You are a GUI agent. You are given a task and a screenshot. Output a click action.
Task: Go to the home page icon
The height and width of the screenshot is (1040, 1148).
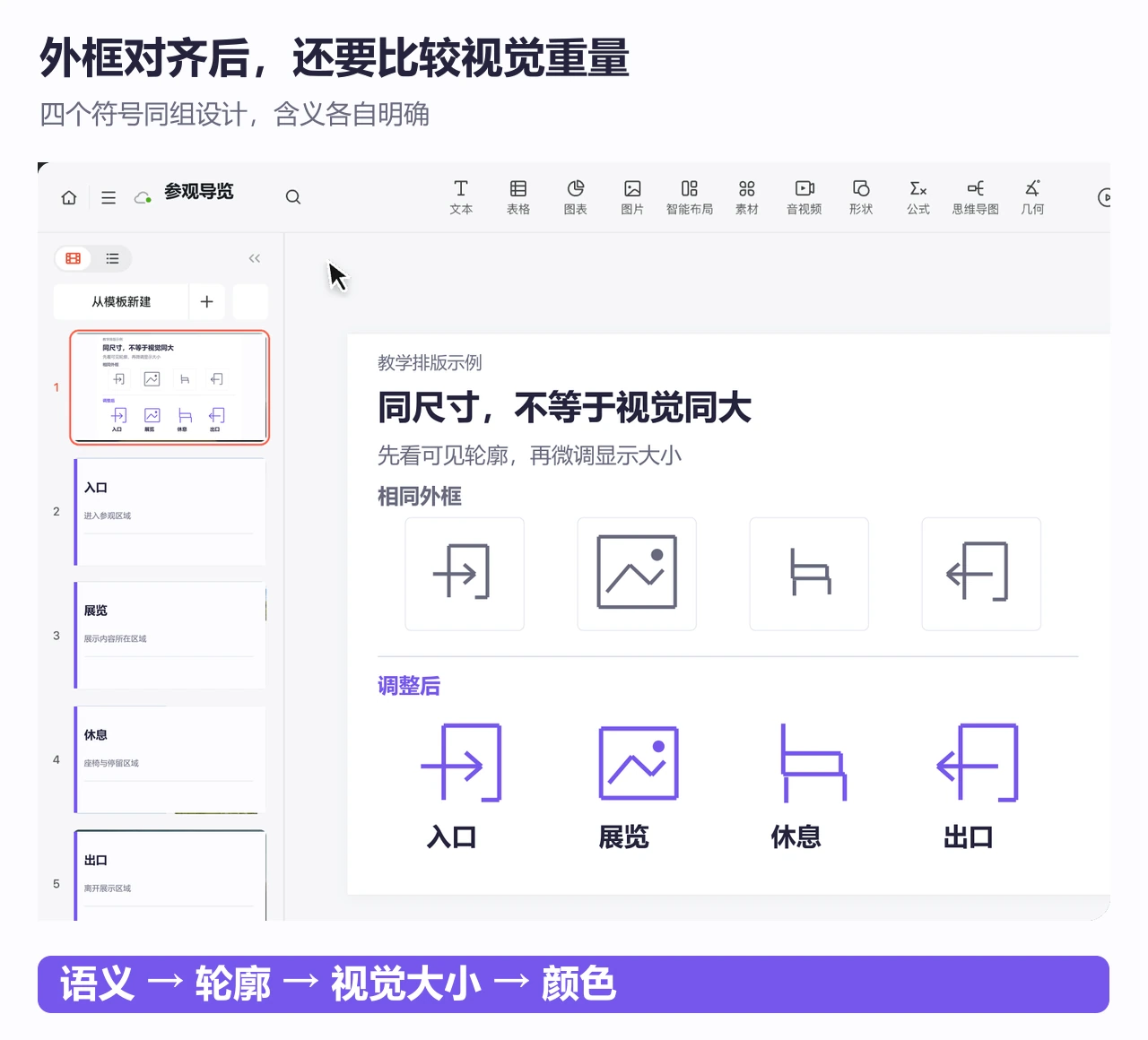(69, 197)
